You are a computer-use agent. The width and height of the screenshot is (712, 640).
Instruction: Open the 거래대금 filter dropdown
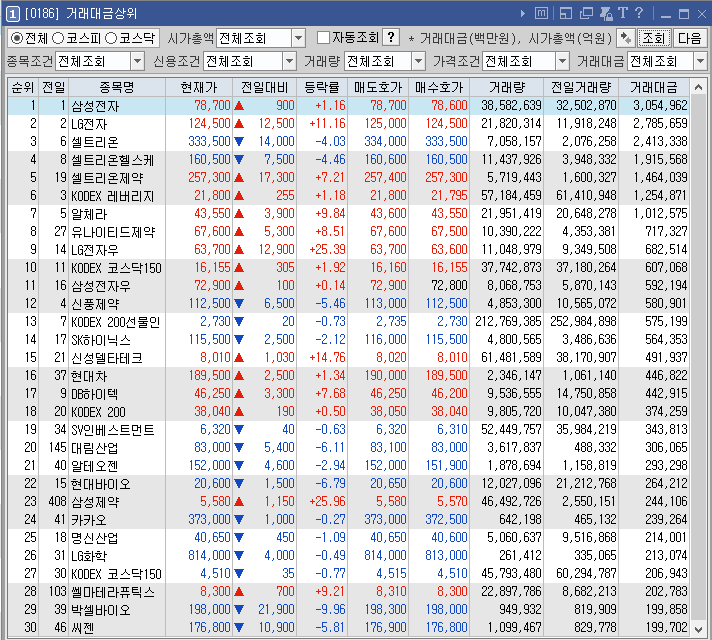(700, 61)
